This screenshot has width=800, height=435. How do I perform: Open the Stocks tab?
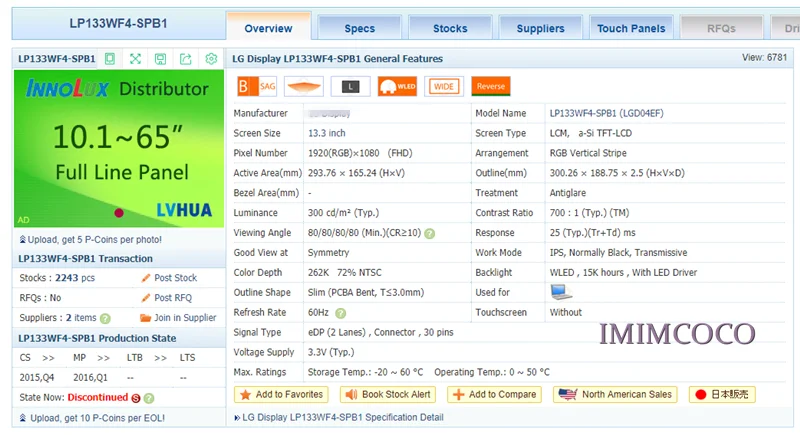450,28
